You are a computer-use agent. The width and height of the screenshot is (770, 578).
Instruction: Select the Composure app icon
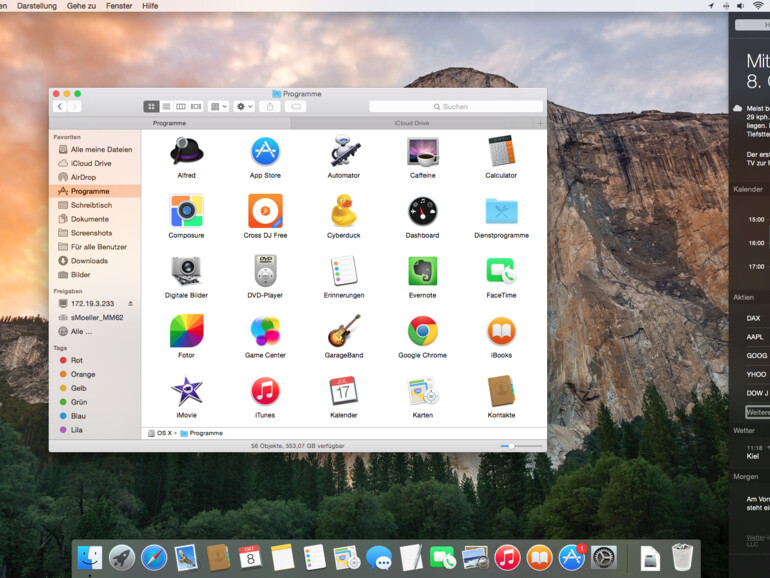tap(187, 211)
